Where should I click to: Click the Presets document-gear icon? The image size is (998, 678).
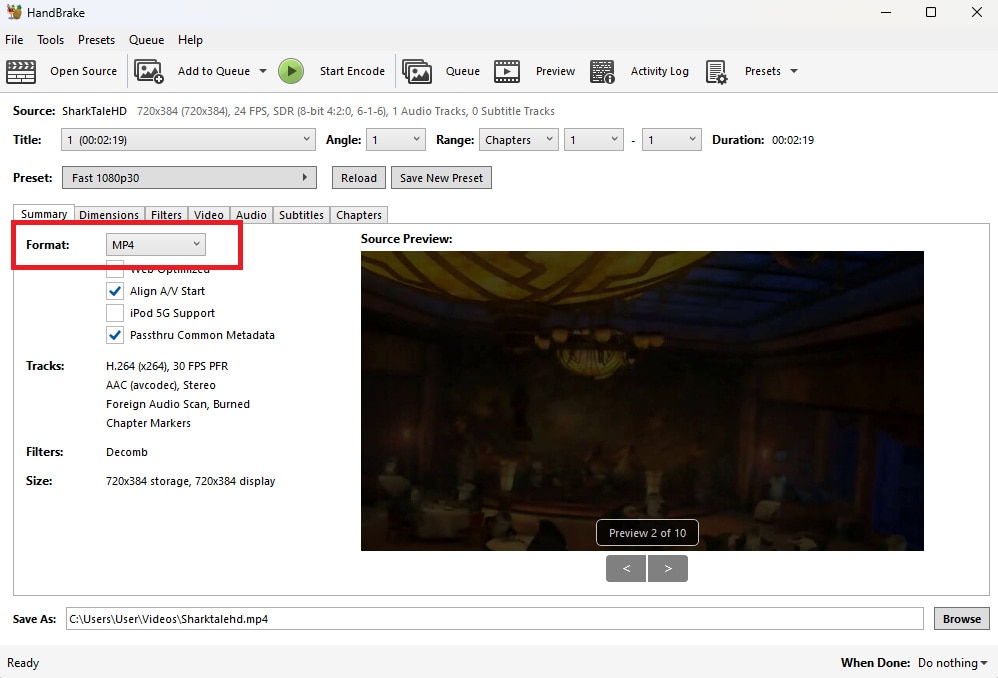(x=717, y=71)
